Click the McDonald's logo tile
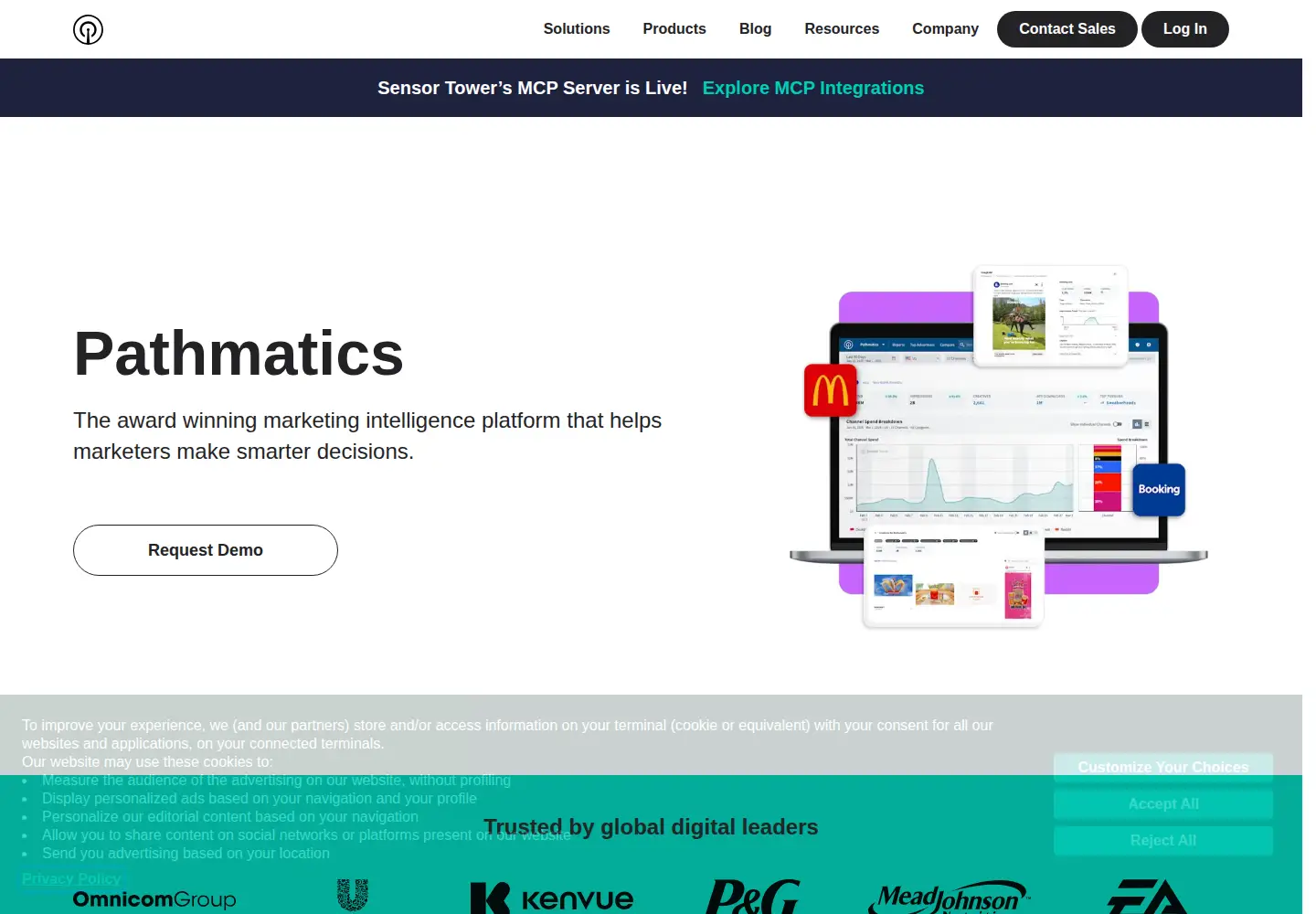Viewport: 1316px width, 914px height. (831, 390)
